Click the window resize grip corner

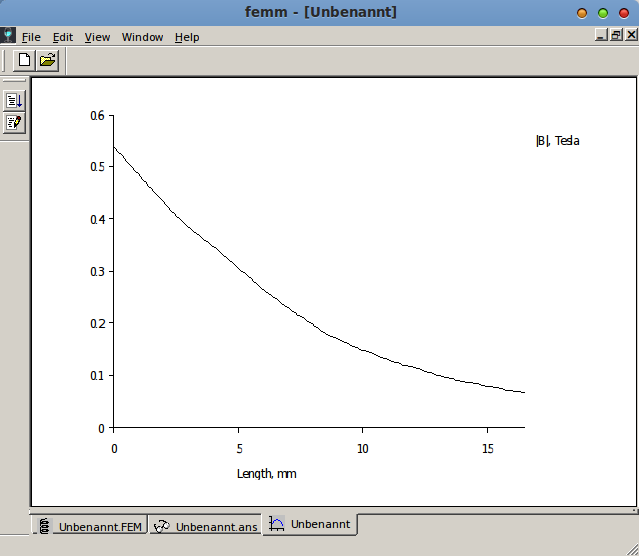click(x=633, y=550)
